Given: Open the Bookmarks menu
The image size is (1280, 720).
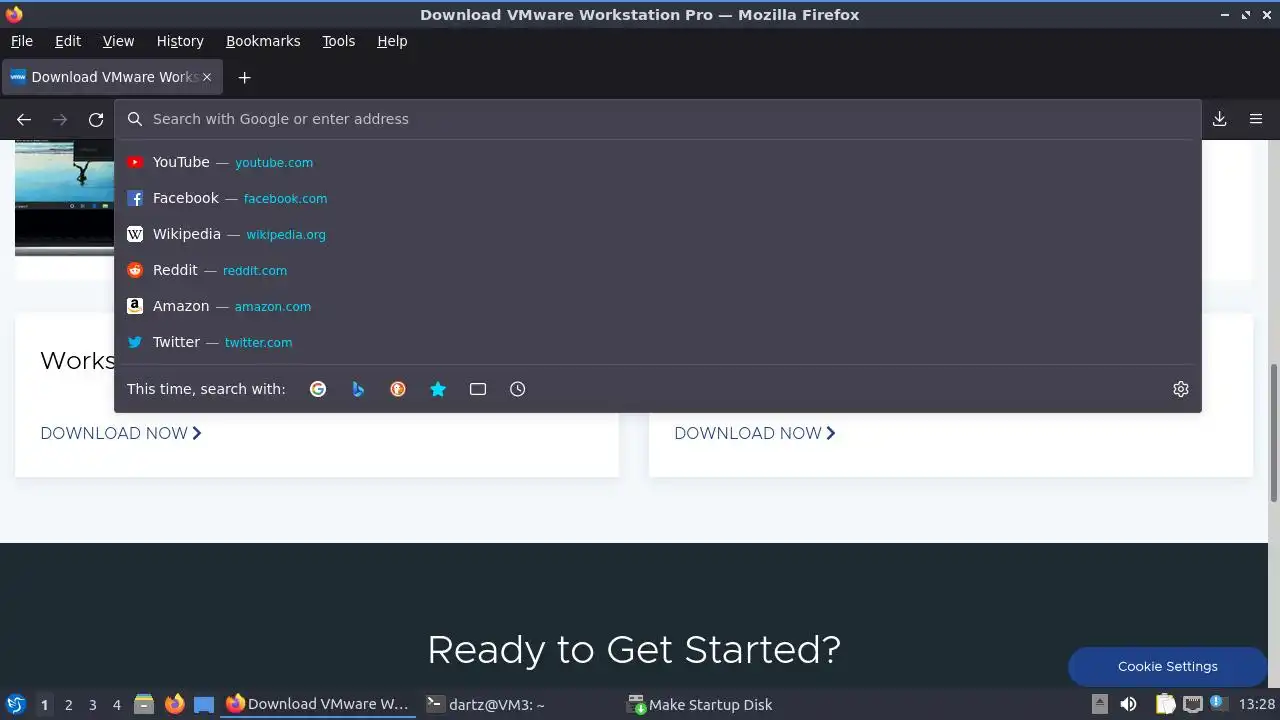Looking at the screenshot, I should click(263, 41).
